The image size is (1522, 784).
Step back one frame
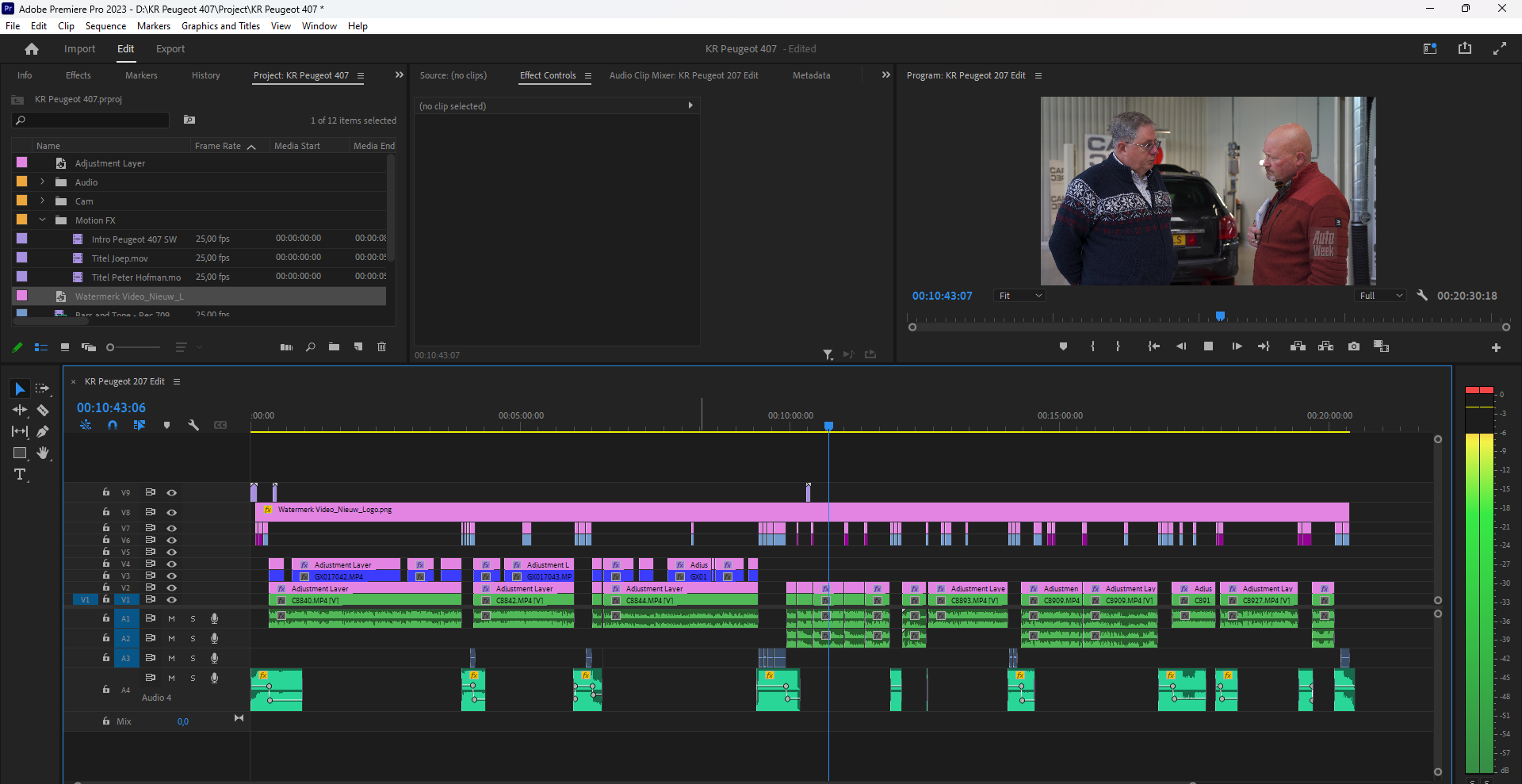(1181, 346)
